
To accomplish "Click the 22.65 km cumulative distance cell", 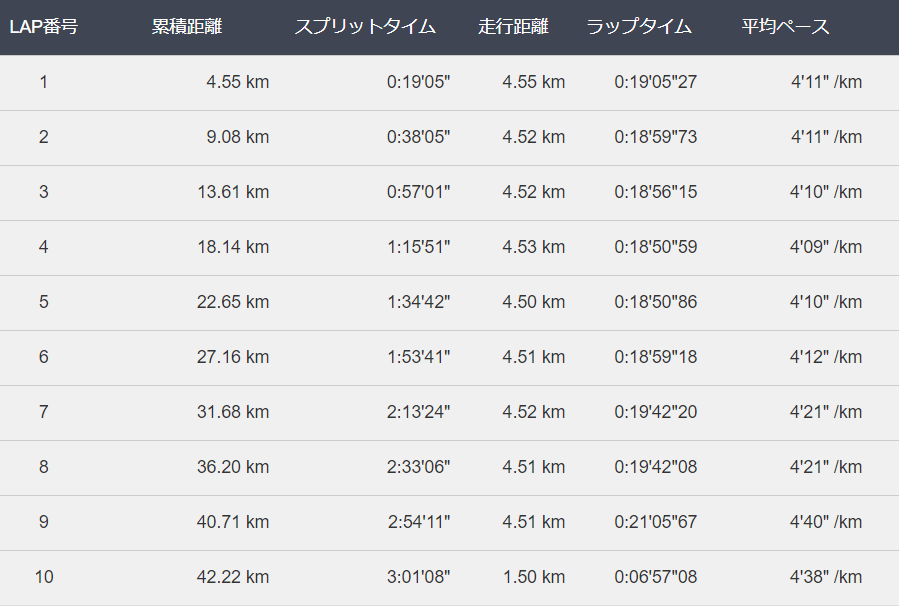I will click(233, 302).
